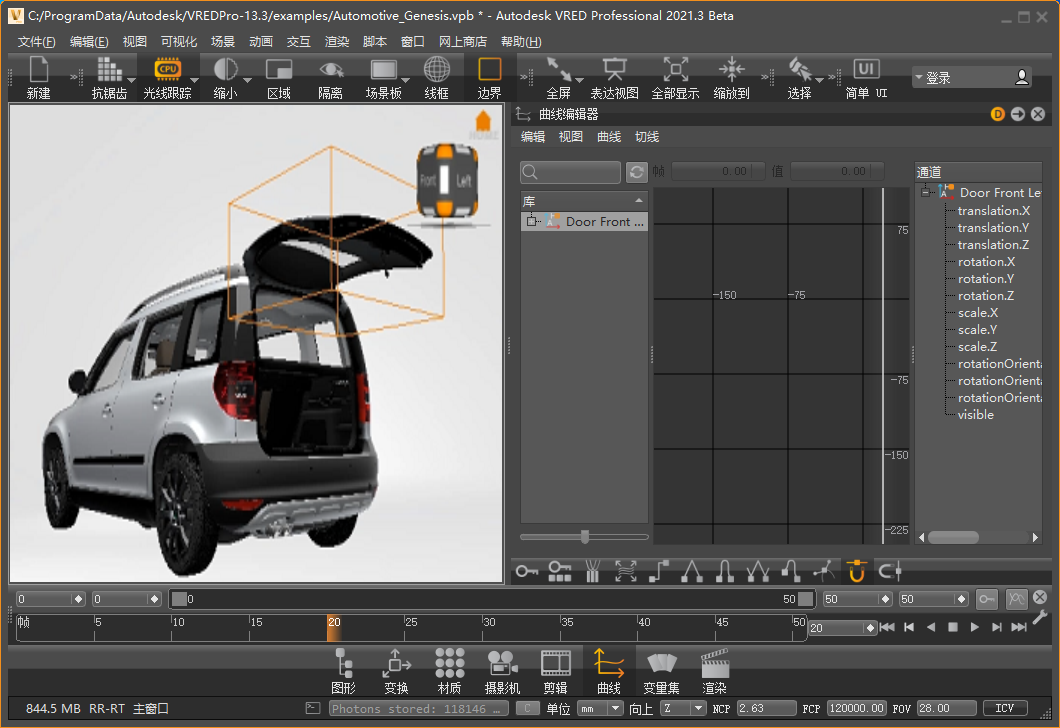Viewport: 1060px width, 728px height.
Task: Open the 向上 Z axis dropdown
Action: [682, 708]
